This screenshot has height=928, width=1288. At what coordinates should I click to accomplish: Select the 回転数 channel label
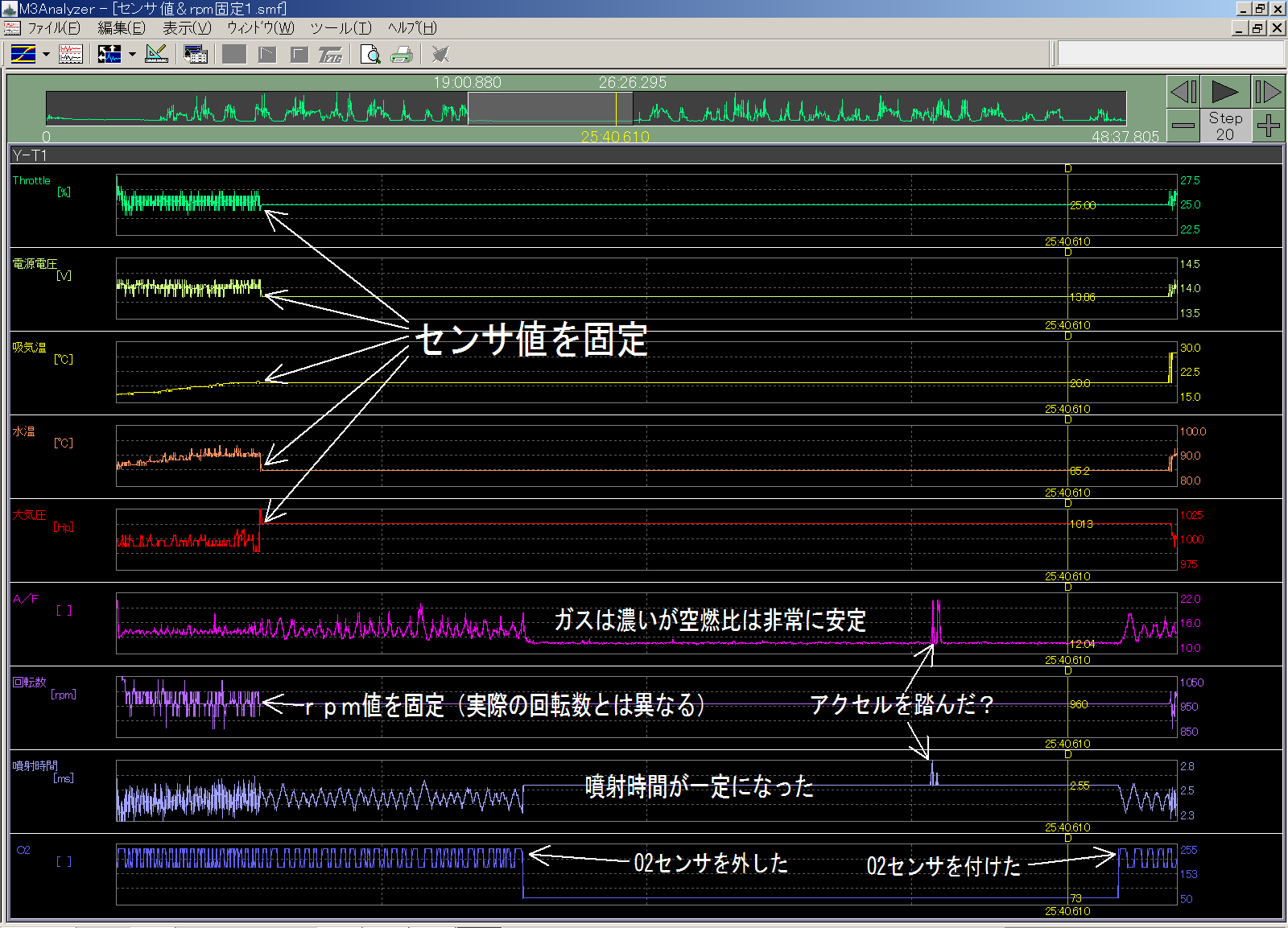tap(29, 683)
